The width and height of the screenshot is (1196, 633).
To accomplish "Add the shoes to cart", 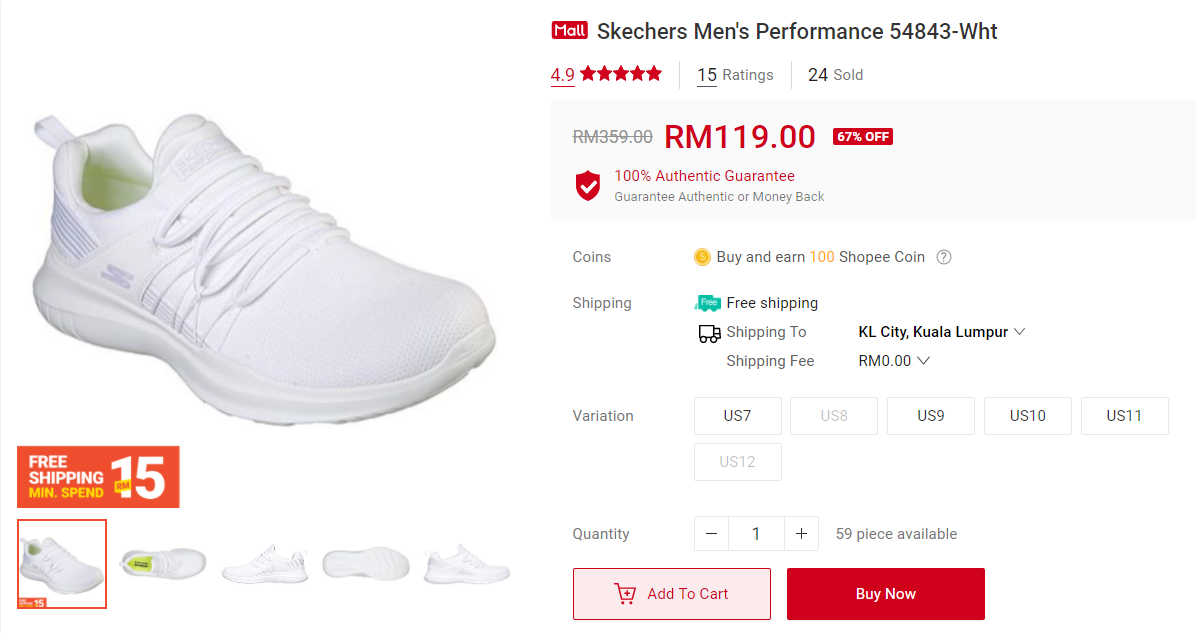I will [x=671, y=594].
